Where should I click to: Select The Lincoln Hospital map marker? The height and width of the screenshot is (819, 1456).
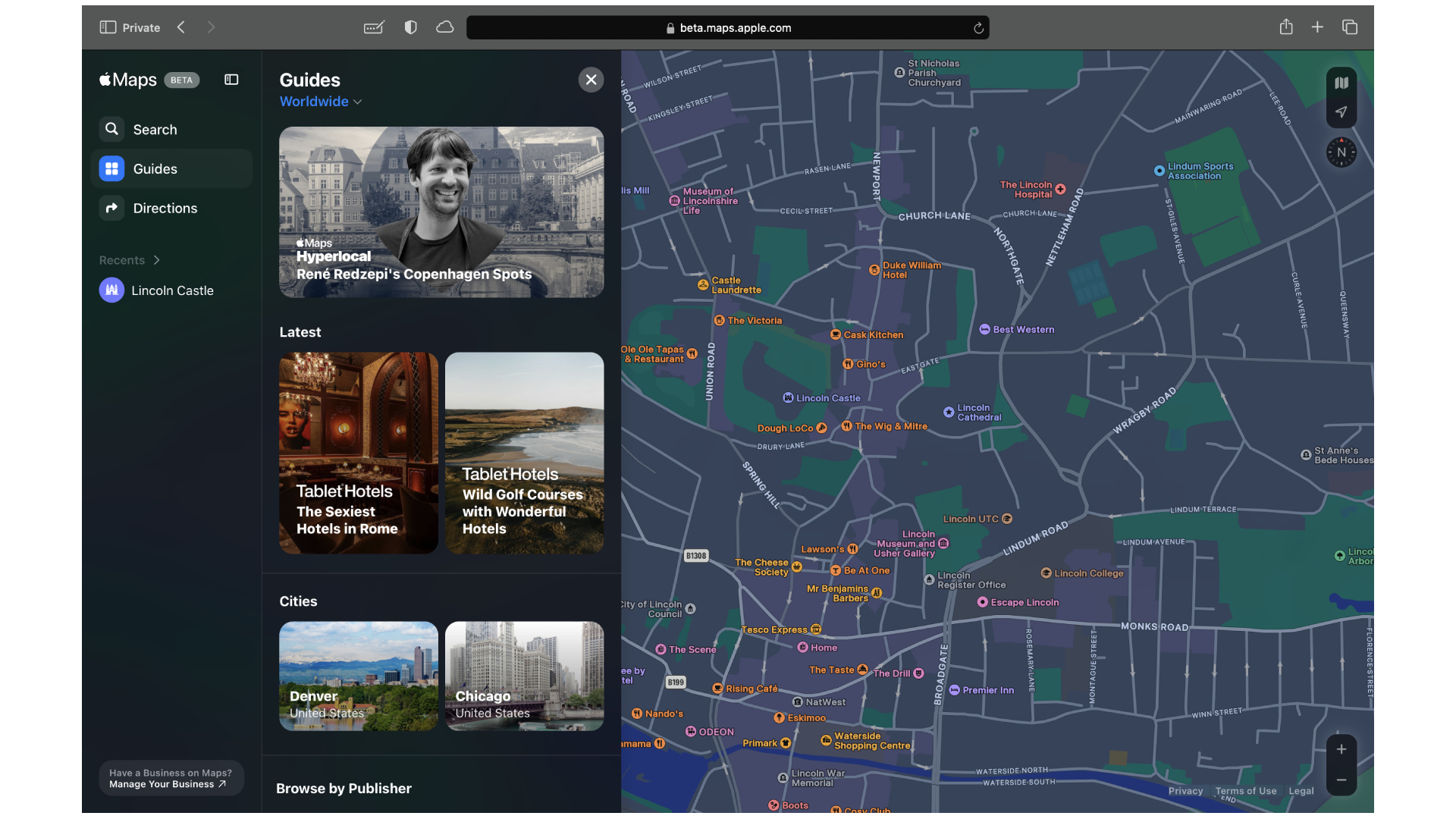[1060, 190]
